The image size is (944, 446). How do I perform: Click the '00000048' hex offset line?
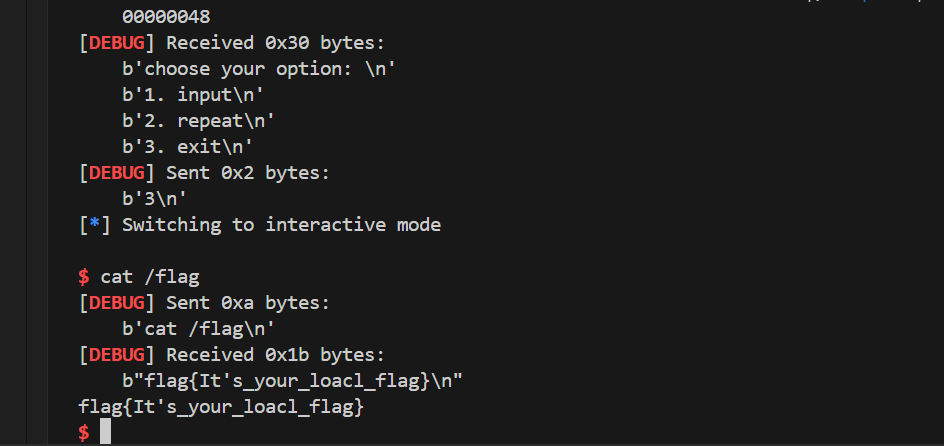pos(166,17)
